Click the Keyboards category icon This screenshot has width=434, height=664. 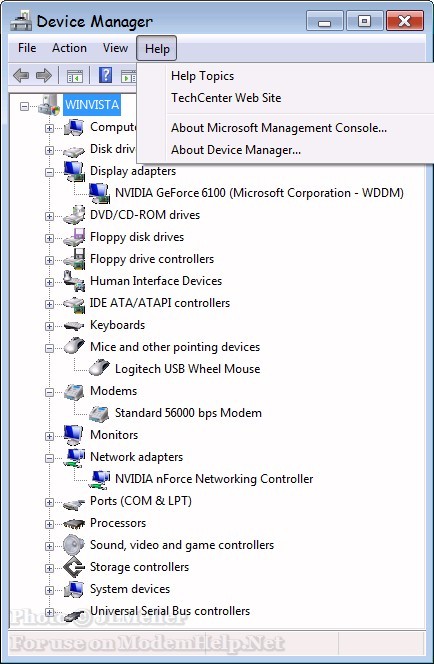click(74, 326)
